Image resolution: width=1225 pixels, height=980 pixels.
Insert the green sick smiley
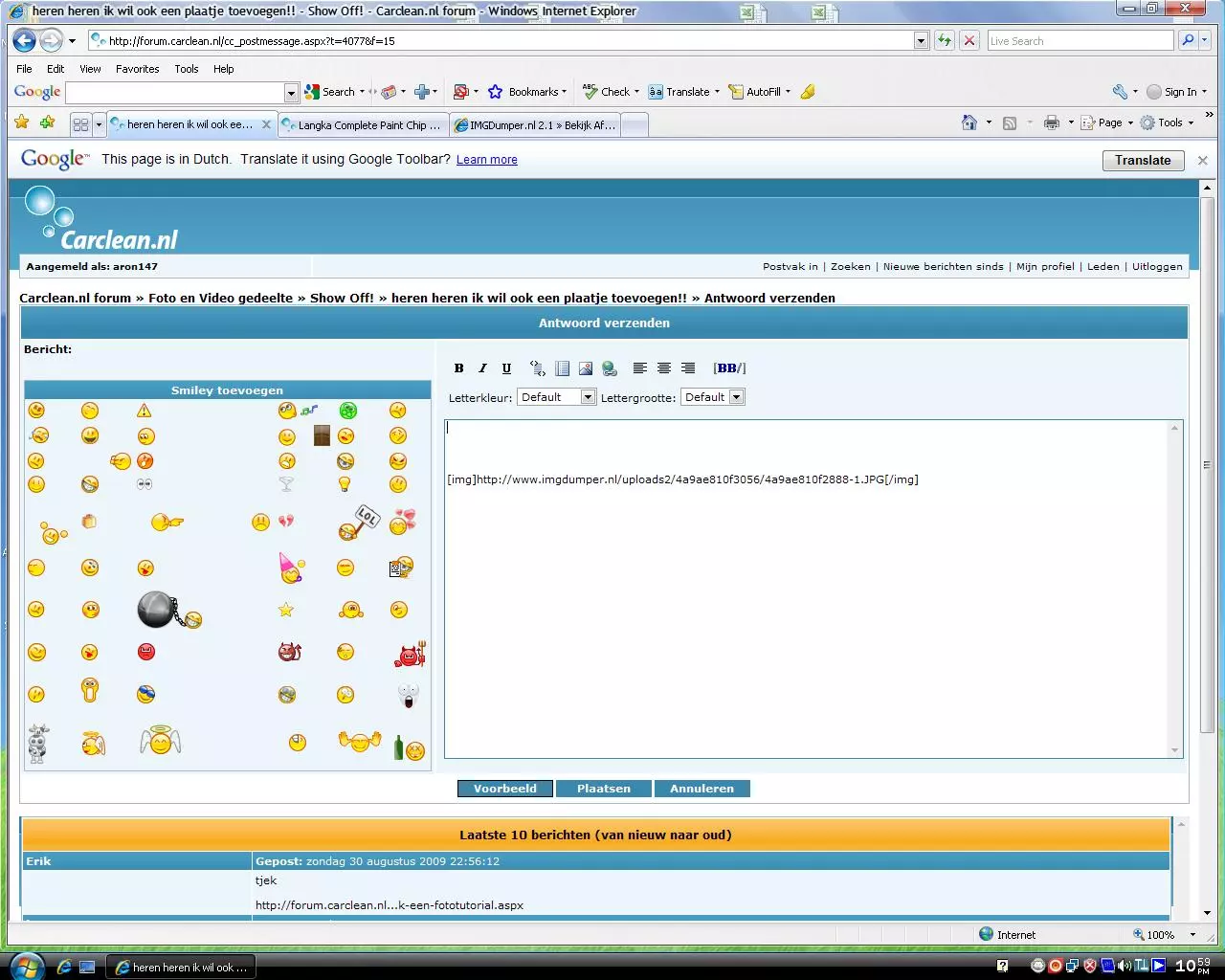(x=348, y=411)
